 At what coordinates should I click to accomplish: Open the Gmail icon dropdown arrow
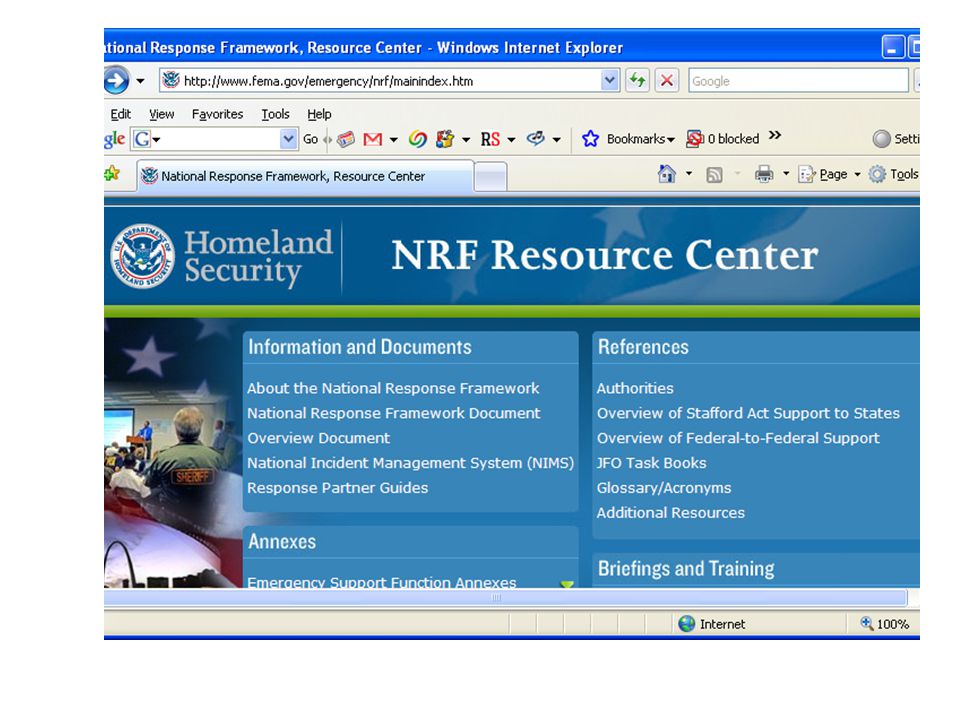click(394, 140)
